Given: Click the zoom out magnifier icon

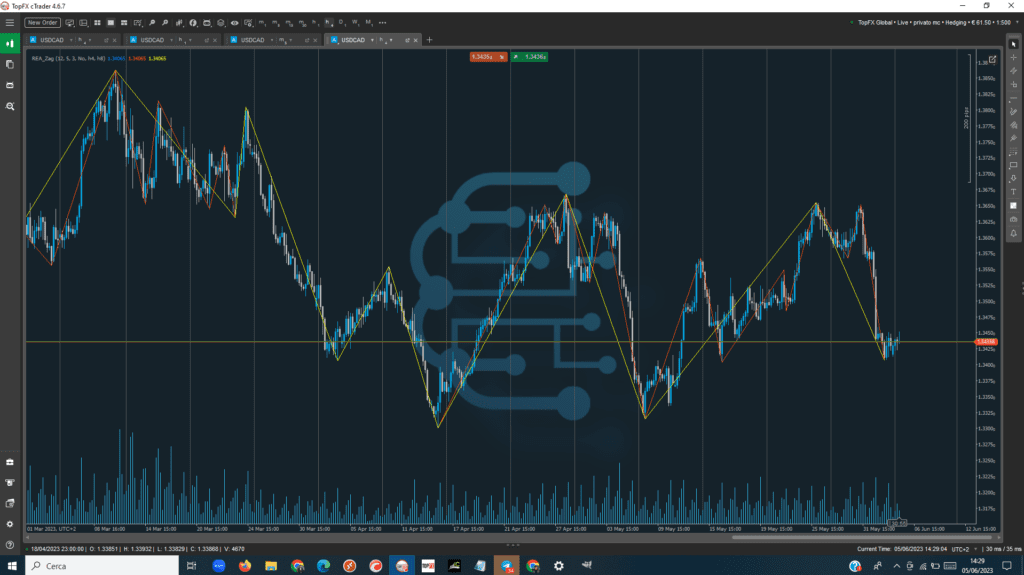Looking at the screenshot, I should pyautogui.click(x=165, y=22).
